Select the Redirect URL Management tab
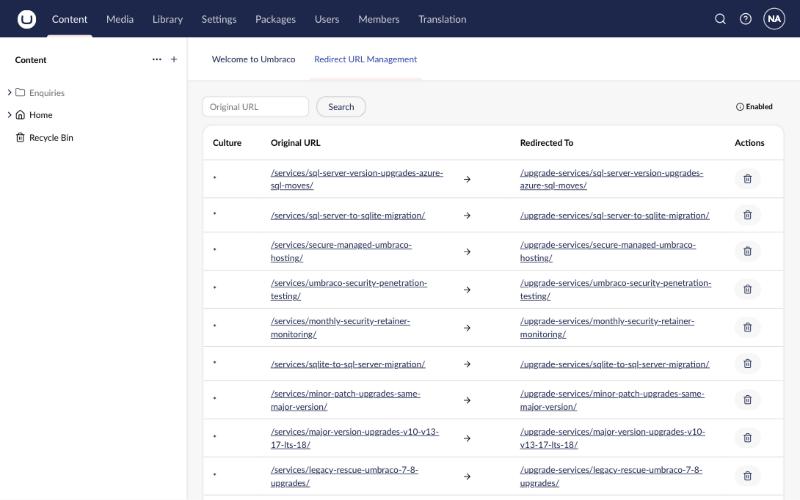The width and height of the screenshot is (800, 500). 366,59
